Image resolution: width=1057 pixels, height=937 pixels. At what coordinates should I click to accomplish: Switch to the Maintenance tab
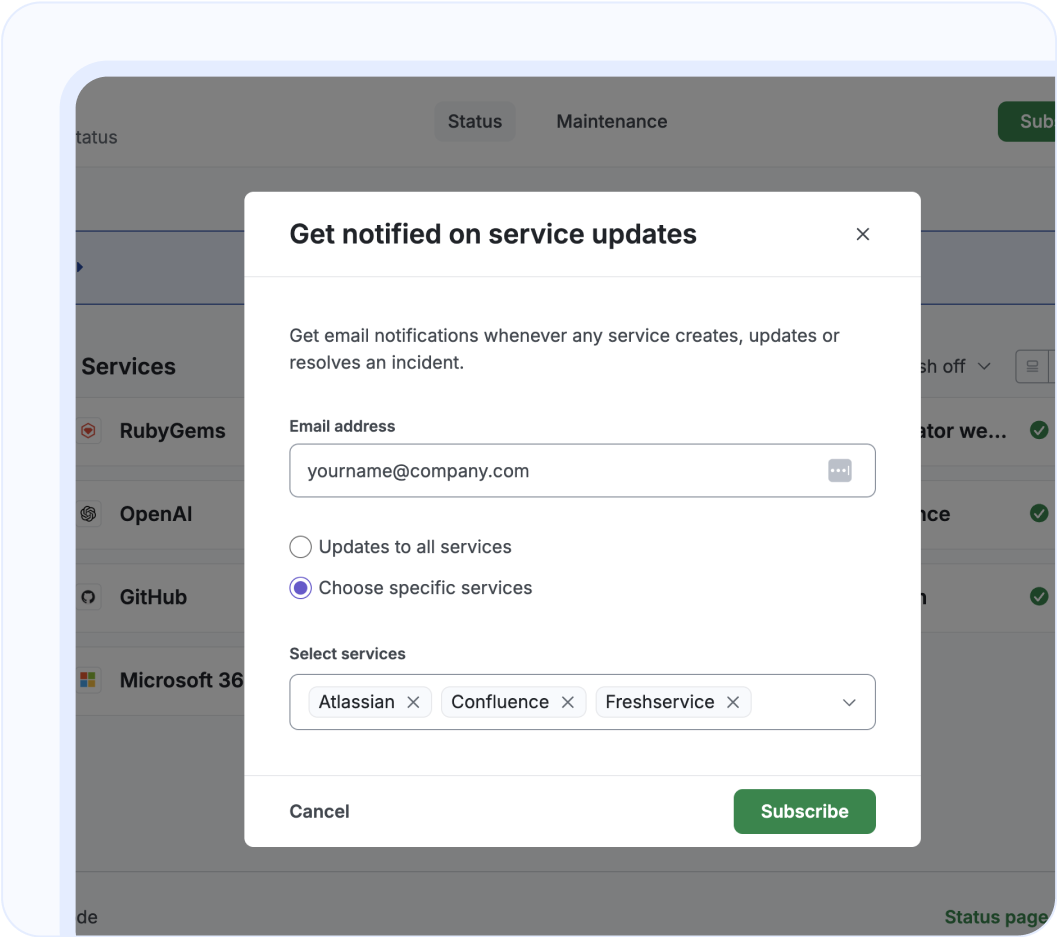click(611, 121)
